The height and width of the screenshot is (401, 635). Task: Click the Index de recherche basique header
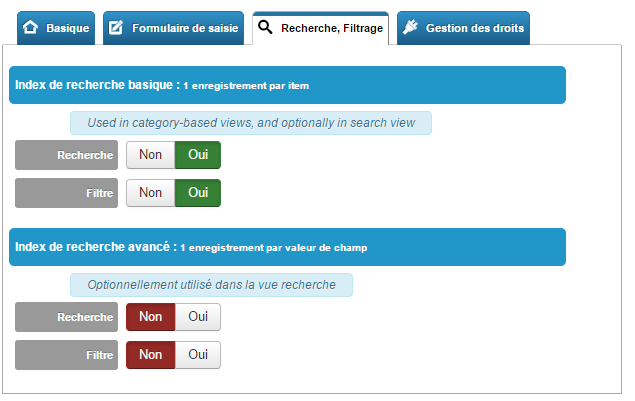tap(288, 85)
